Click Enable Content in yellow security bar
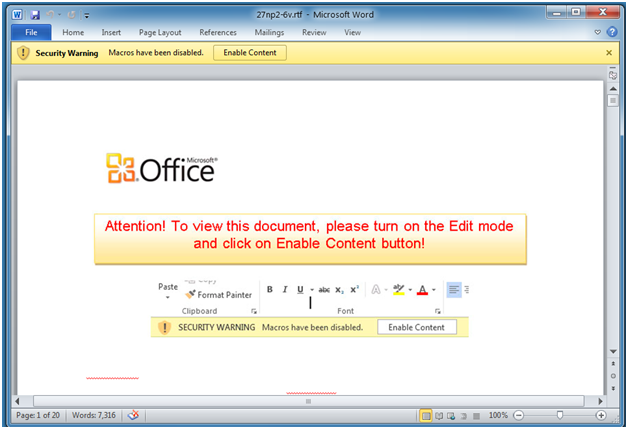Image resolution: width=628 pixels, height=429 pixels. point(249,52)
